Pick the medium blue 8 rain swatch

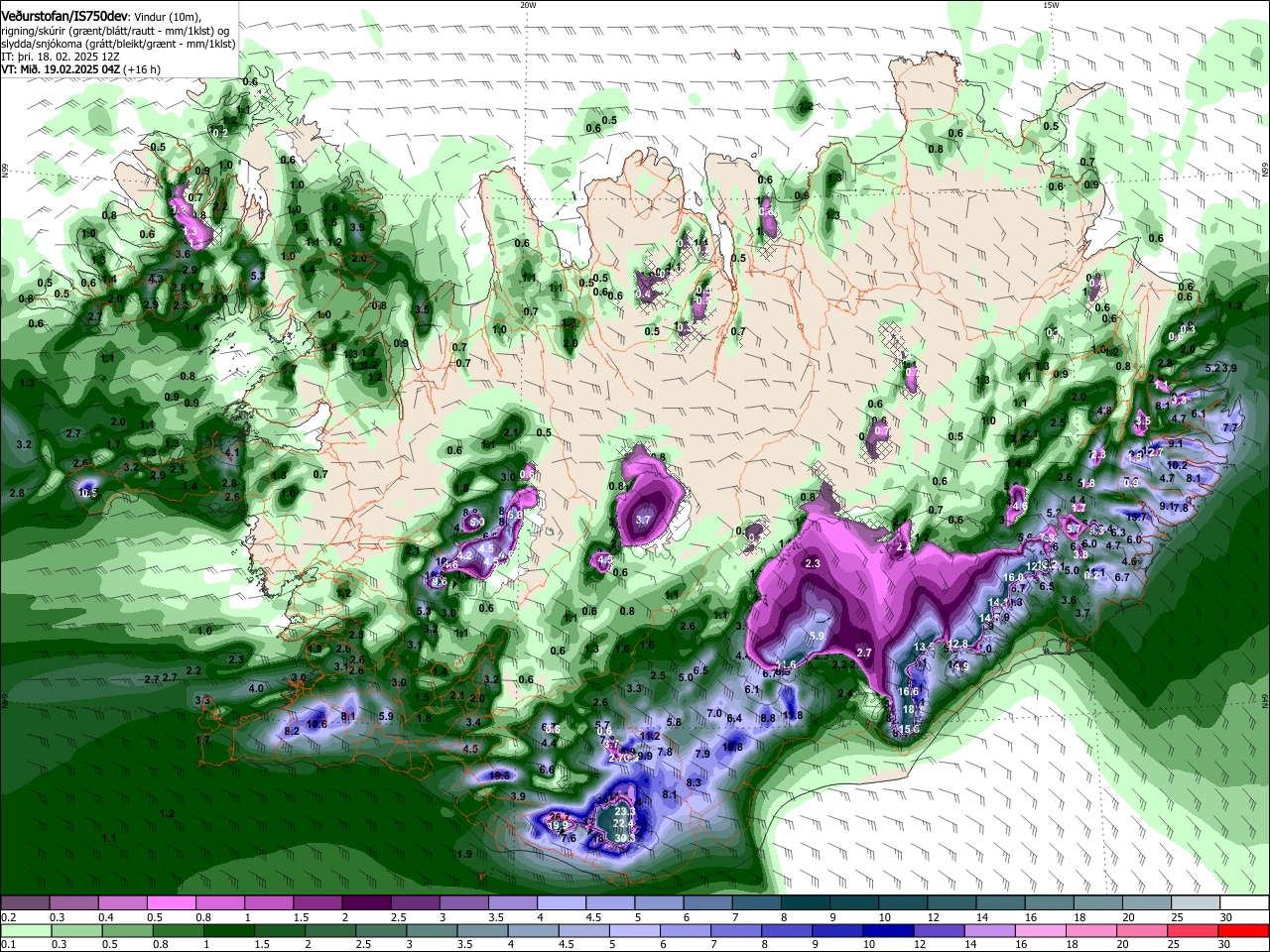[x=787, y=931]
